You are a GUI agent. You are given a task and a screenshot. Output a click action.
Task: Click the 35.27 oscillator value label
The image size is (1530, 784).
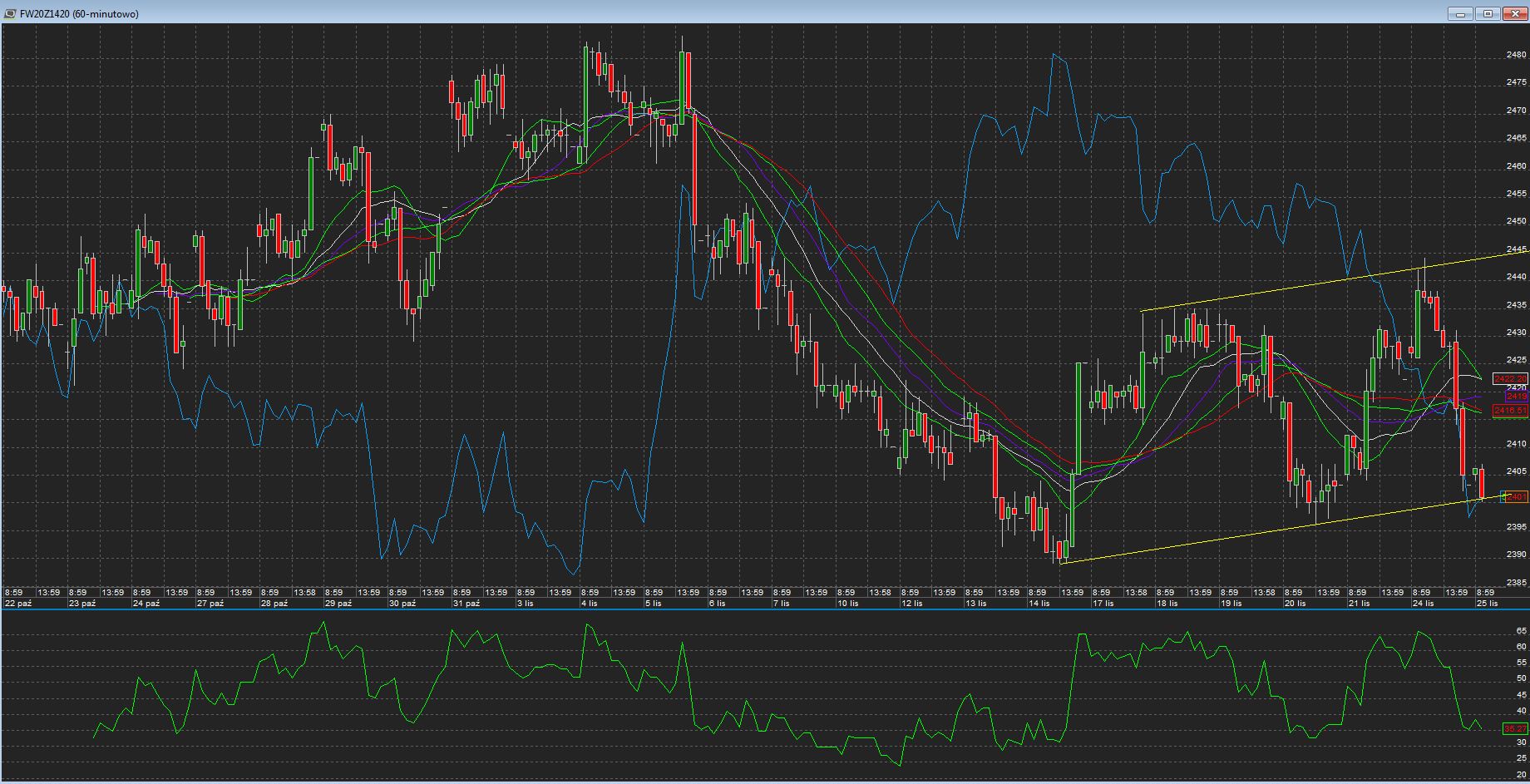click(x=1515, y=728)
